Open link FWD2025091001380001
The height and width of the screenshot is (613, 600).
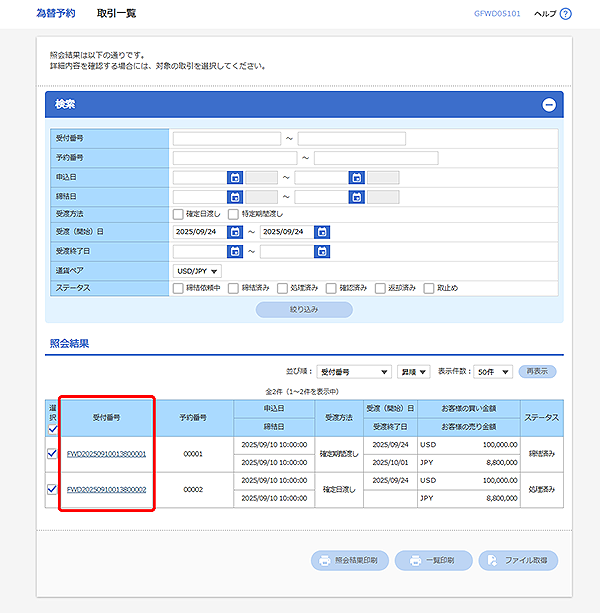pos(106,454)
